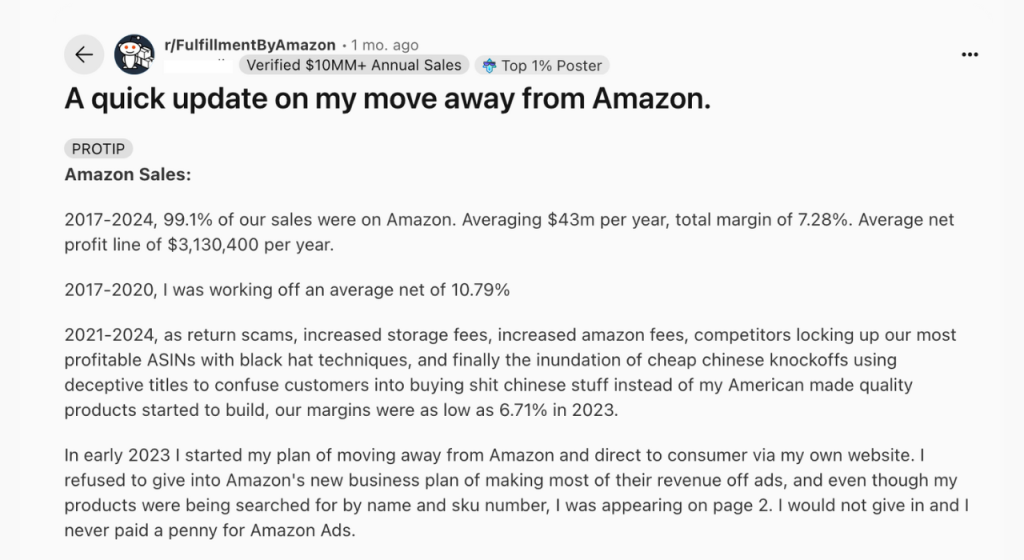1024x560 pixels.
Task: Click the post title about moving away from Amazon
Action: 387,99
